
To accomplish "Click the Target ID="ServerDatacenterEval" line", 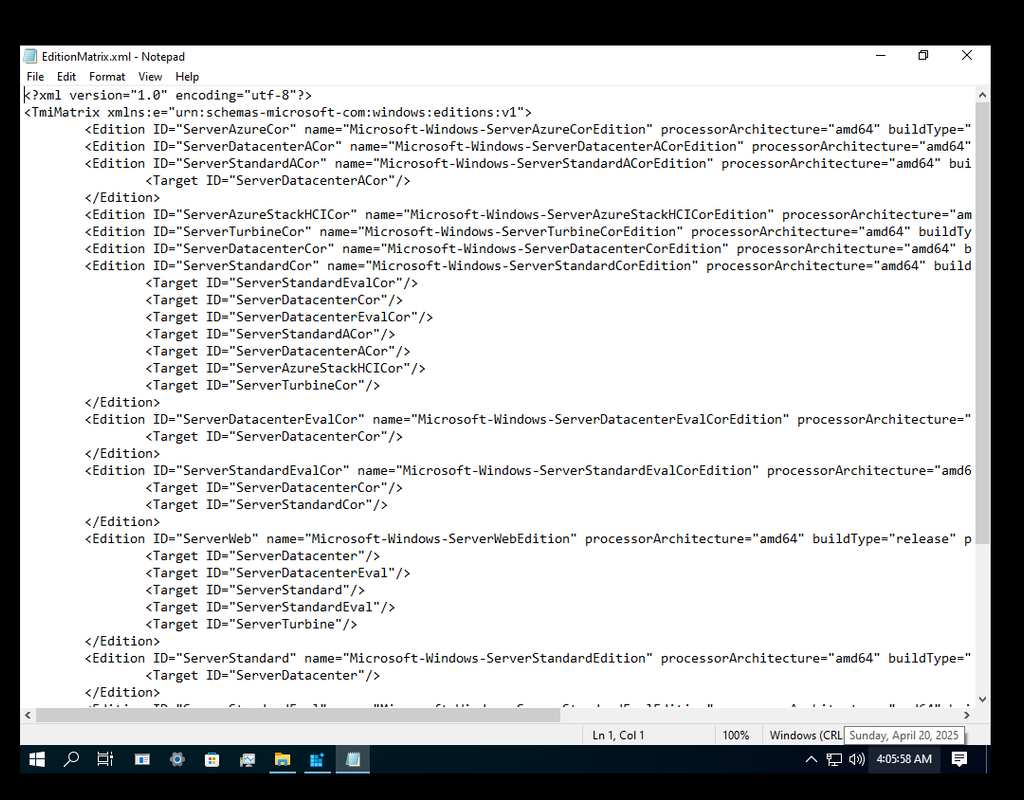I will point(278,573).
